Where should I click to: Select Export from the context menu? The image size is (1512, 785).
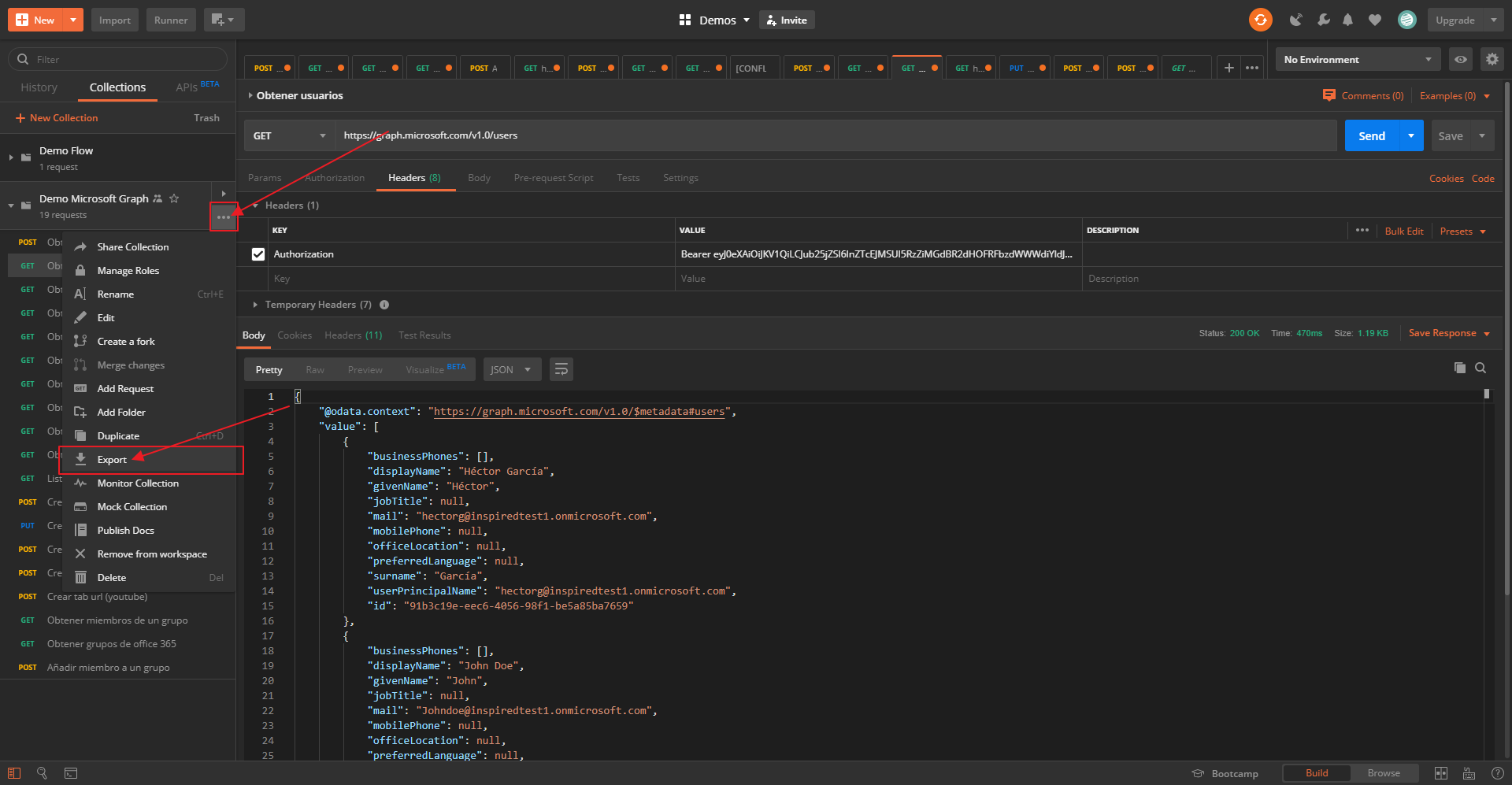point(112,460)
